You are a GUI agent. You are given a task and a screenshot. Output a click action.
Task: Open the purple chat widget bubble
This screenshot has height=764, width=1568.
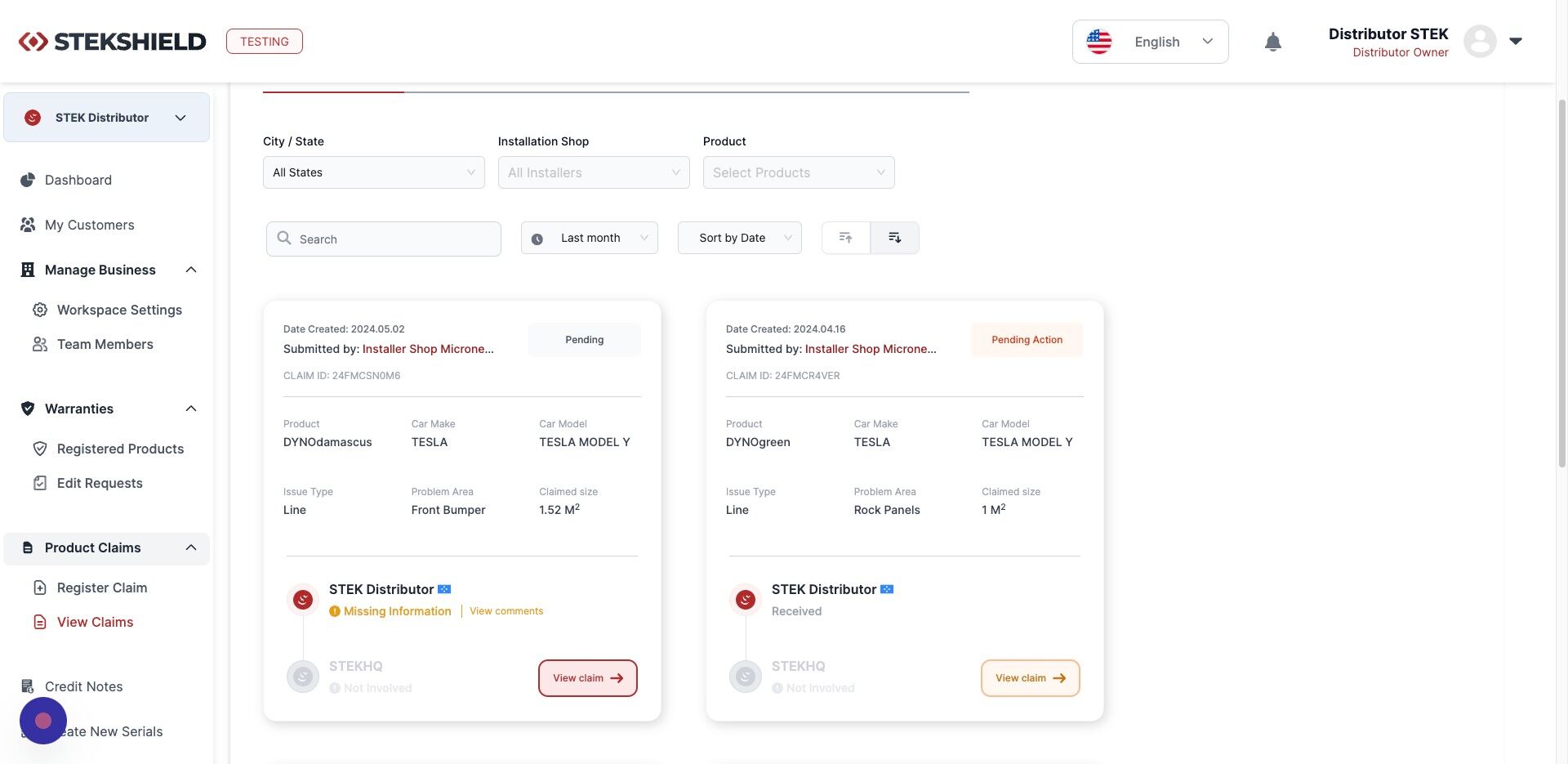(x=43, y=721)
